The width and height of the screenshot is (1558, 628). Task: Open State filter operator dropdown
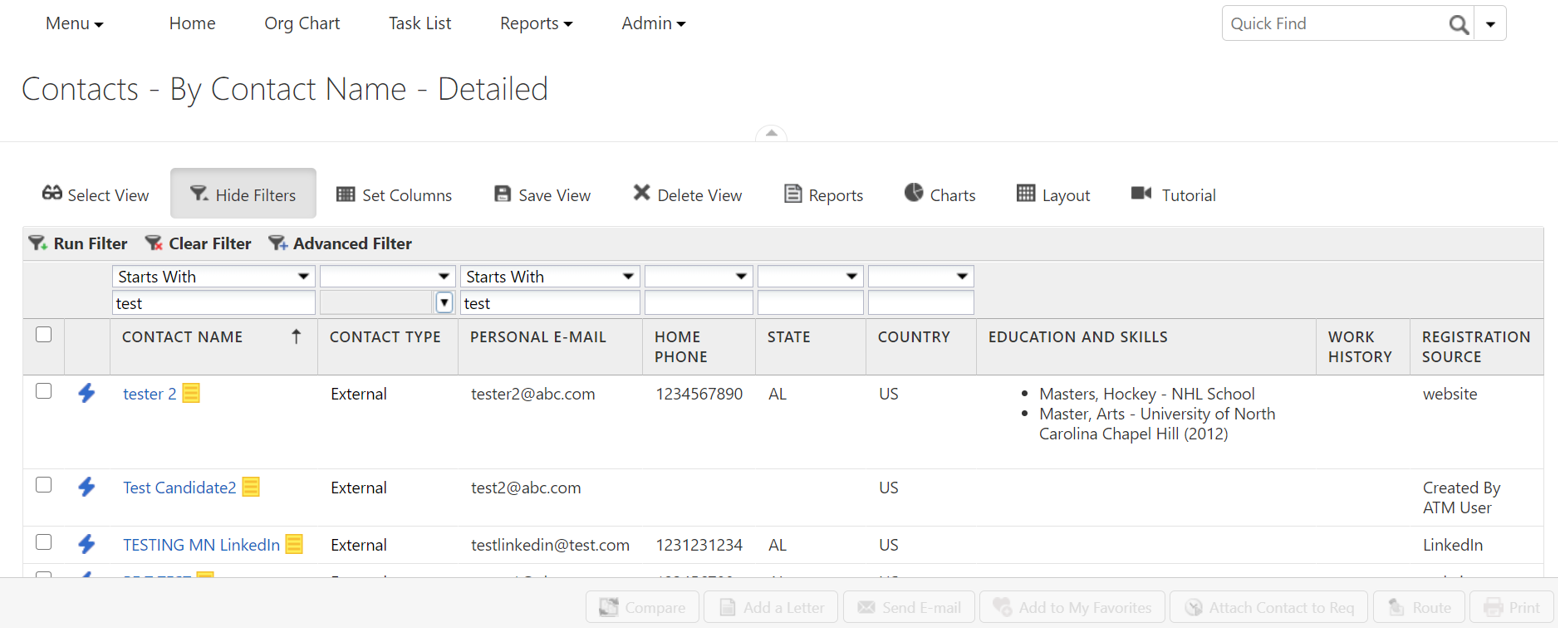[810, 276]
